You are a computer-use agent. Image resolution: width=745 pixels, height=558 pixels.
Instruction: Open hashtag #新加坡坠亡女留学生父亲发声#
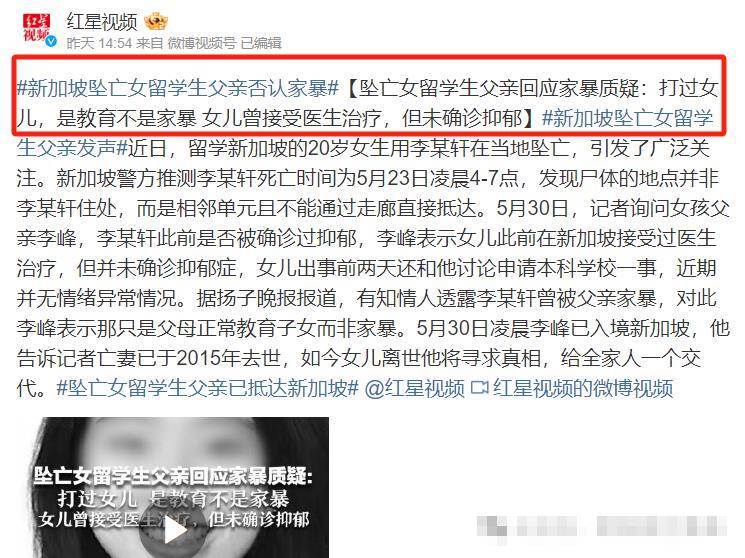click(x=365, y=133)
